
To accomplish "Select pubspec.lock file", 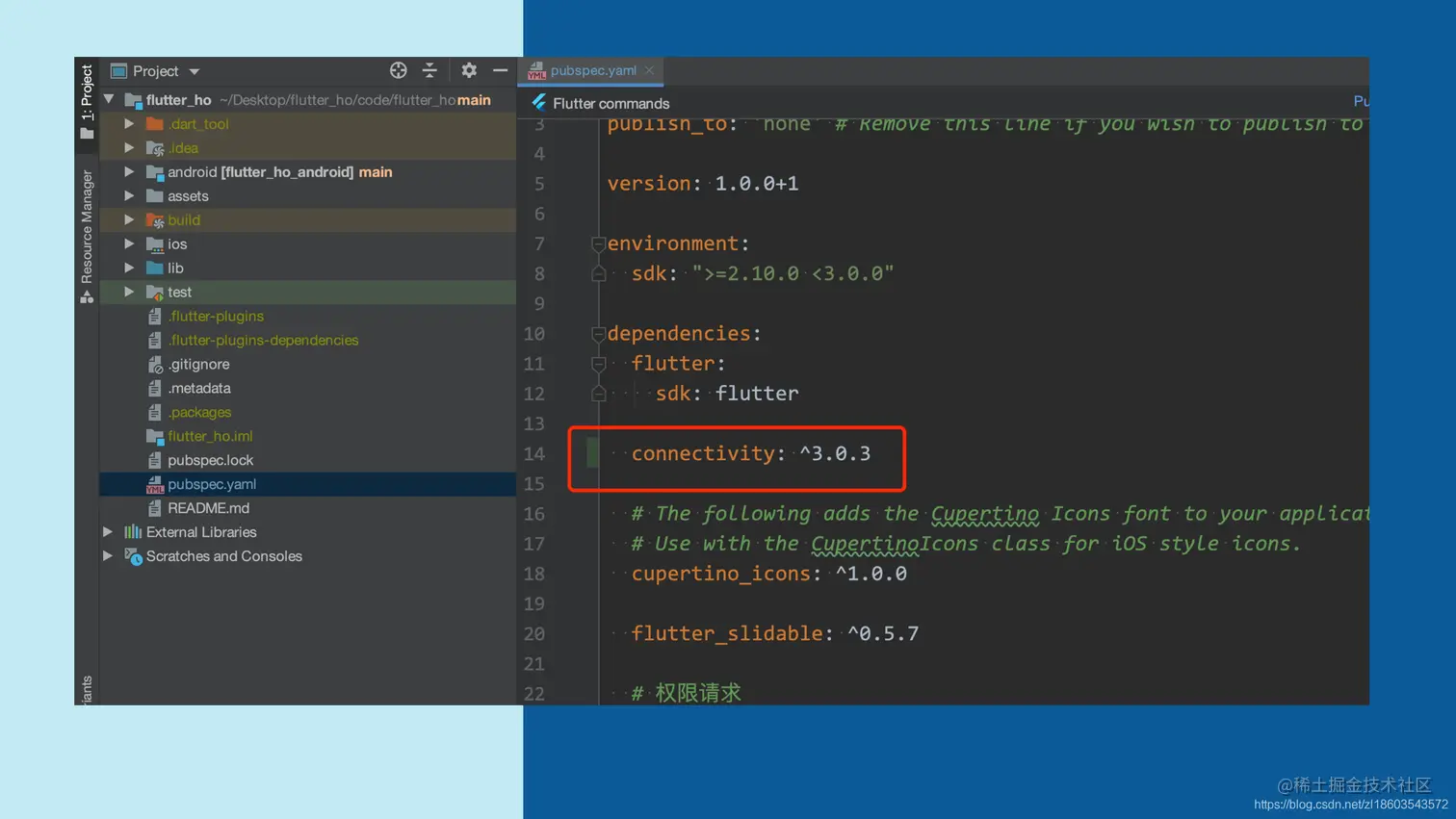I will coord(210,460).
